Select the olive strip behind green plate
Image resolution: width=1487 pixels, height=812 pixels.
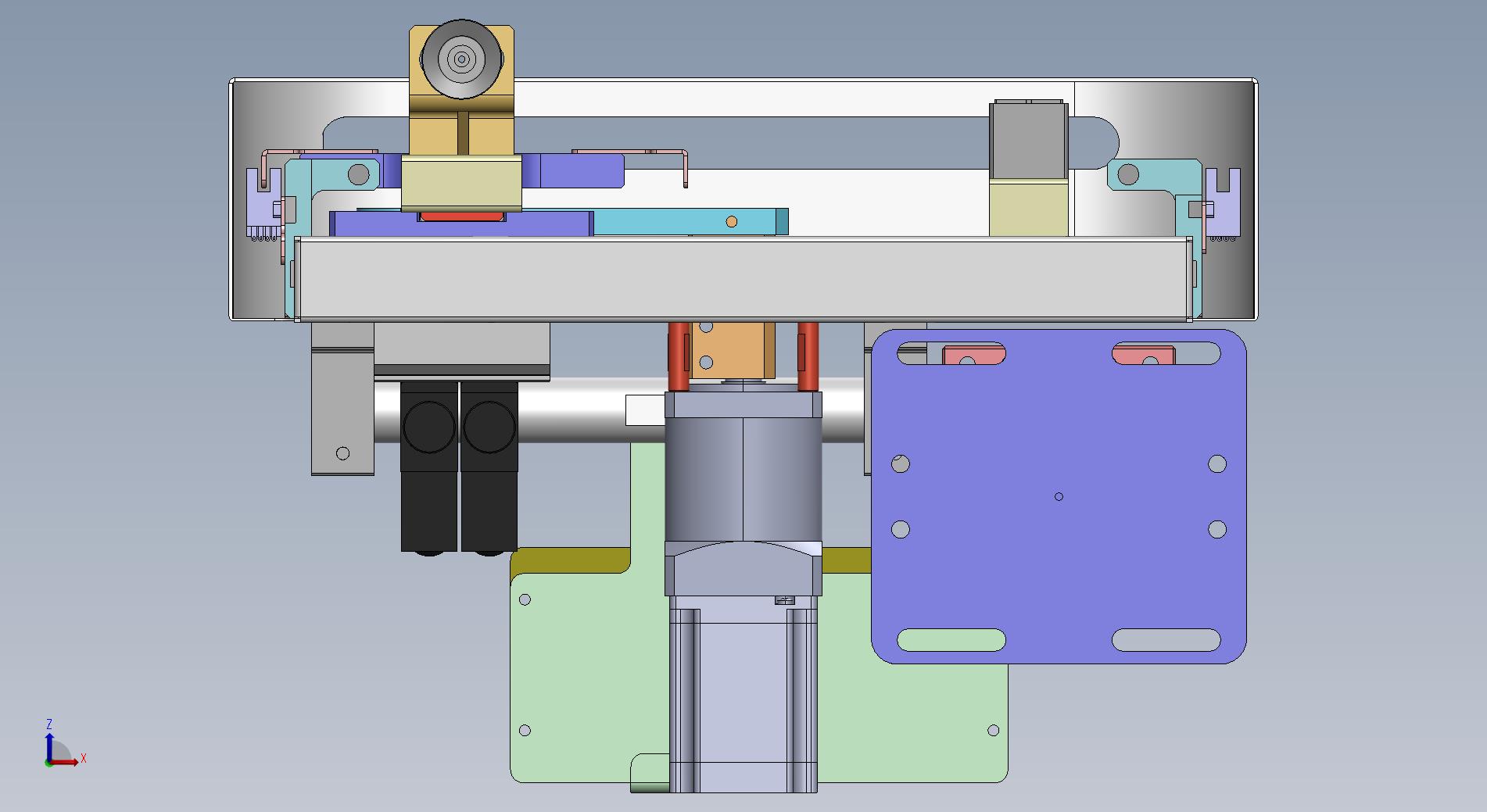571,560
